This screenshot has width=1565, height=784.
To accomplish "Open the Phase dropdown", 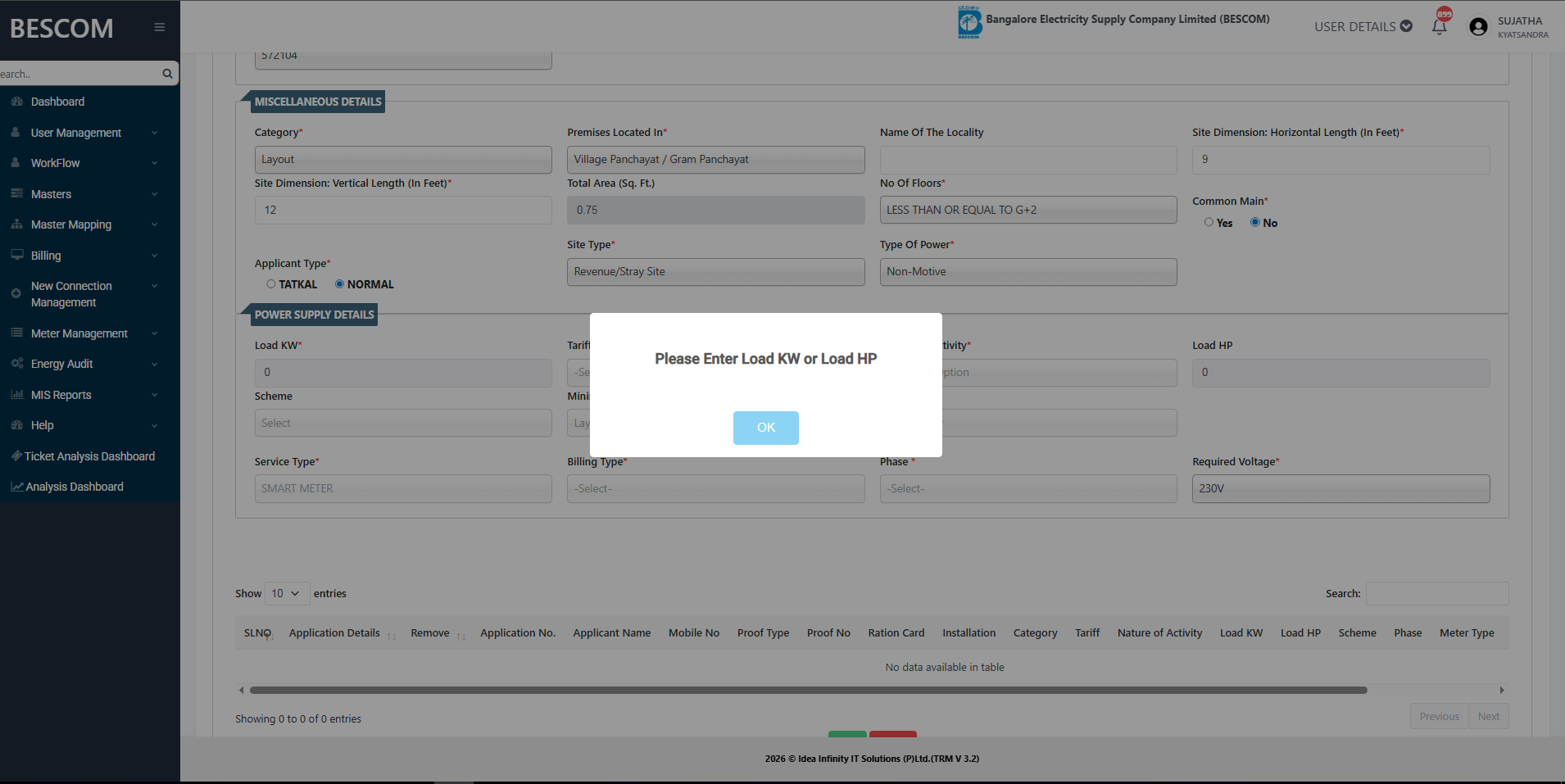I will 1028,489.
